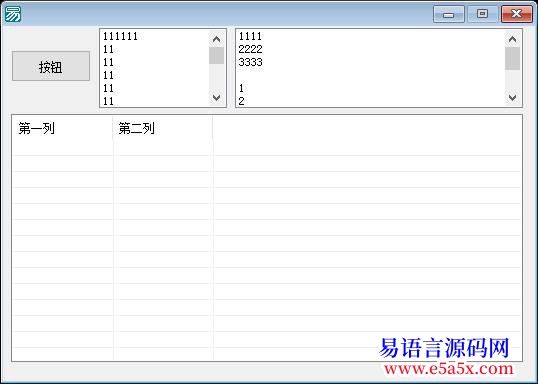
Task: Minimize the window
Action: click(448, 14)
